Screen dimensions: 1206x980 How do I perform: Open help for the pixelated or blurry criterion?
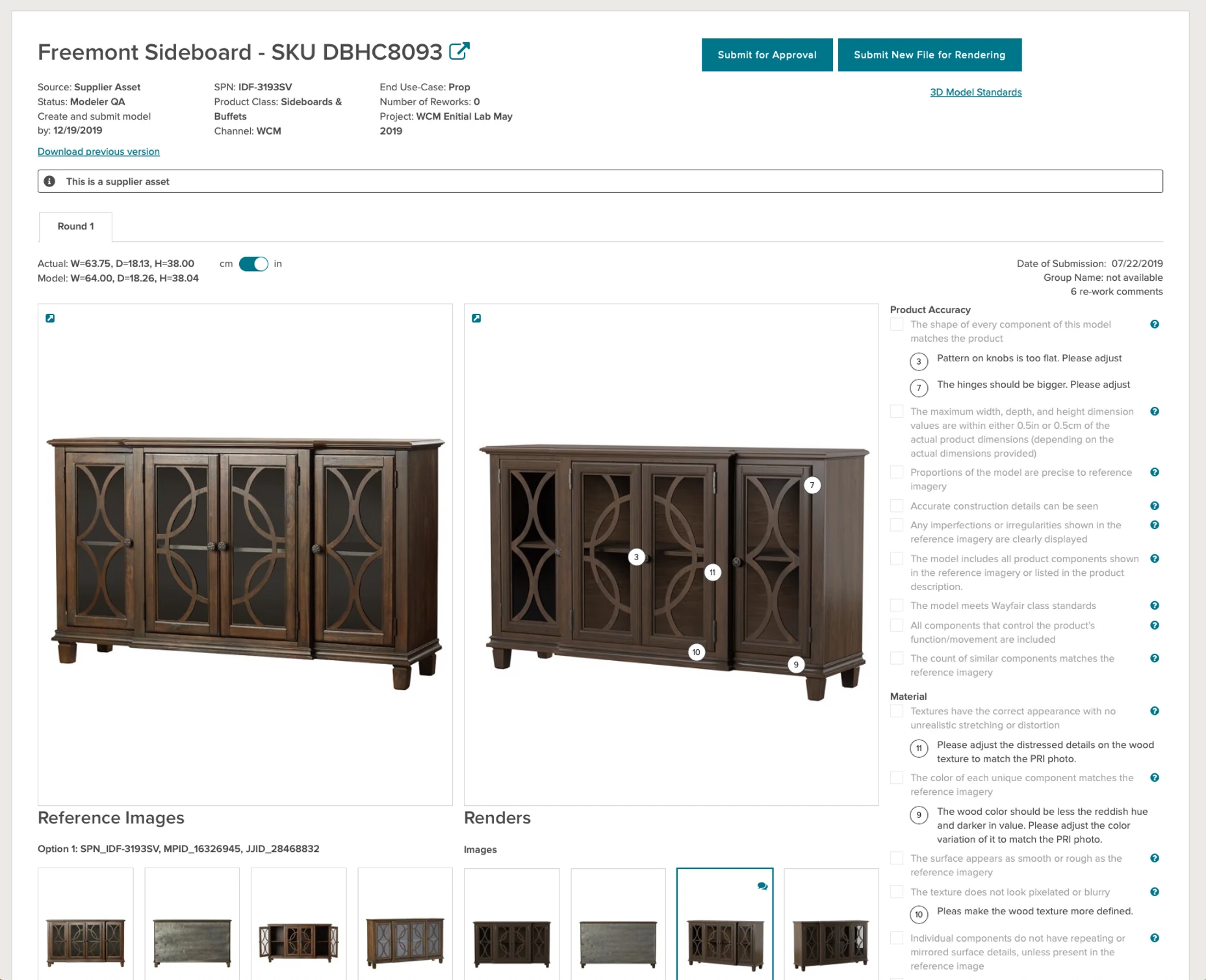pos(1155,892)
